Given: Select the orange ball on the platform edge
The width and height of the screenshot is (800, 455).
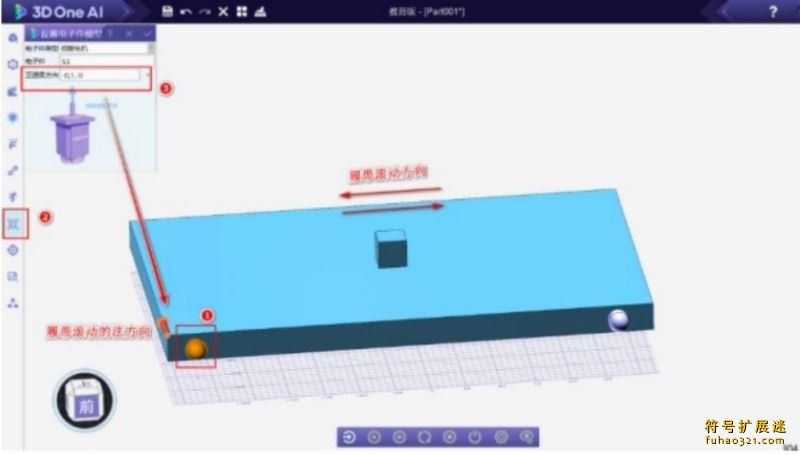Looking at the screenshot, I should 195,348.
